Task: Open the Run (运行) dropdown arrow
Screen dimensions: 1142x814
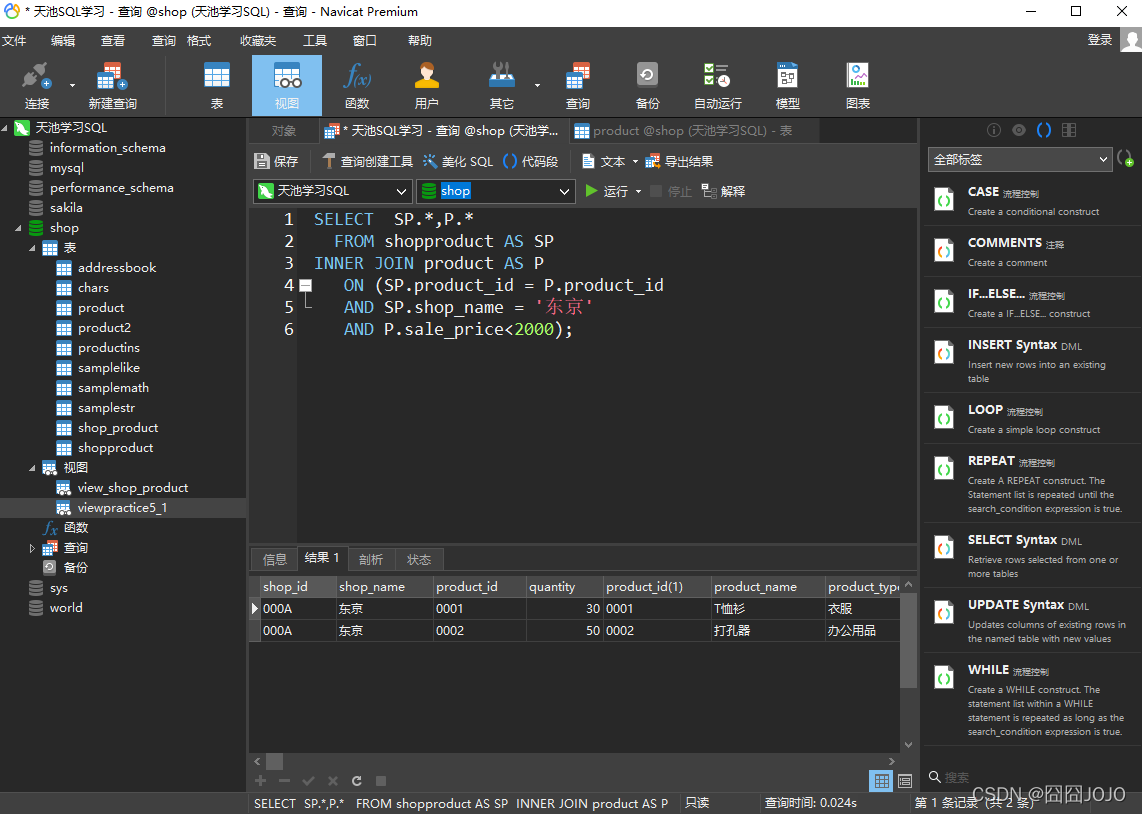Action: click(639, 191)
